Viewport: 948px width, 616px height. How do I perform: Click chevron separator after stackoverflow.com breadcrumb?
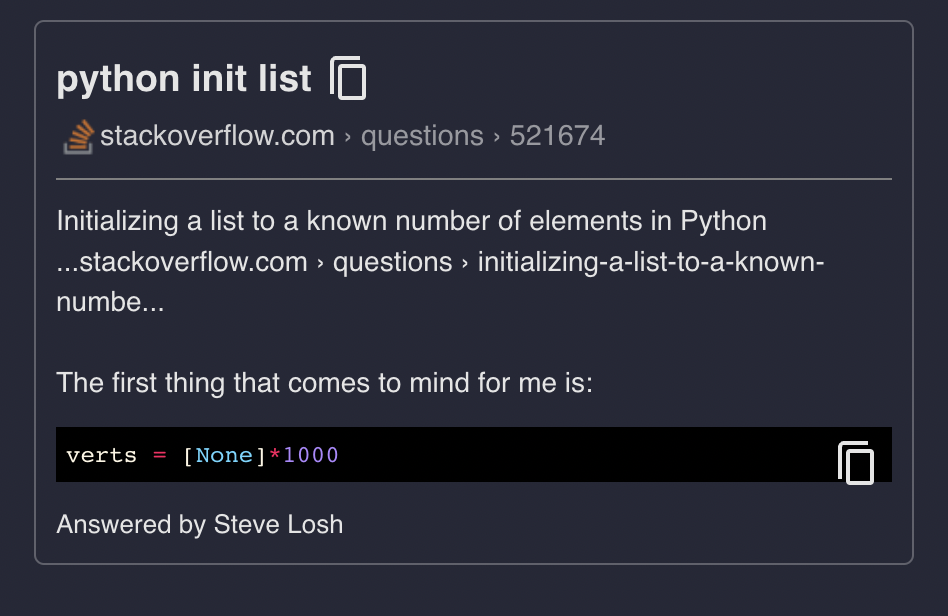coord(348,137)
